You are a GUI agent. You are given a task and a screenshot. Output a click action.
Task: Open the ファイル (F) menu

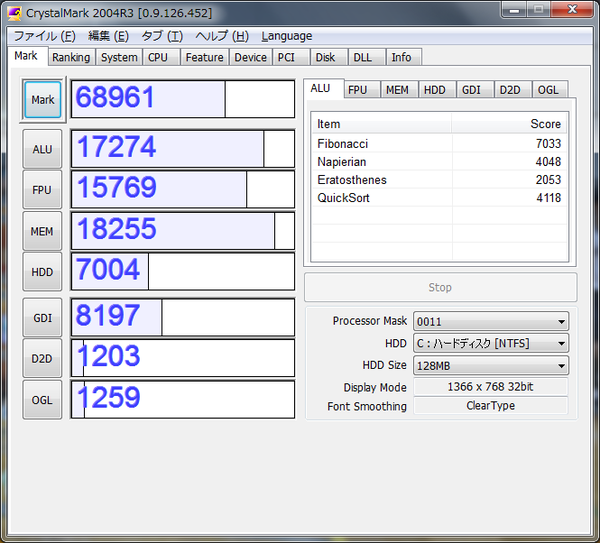45,36
